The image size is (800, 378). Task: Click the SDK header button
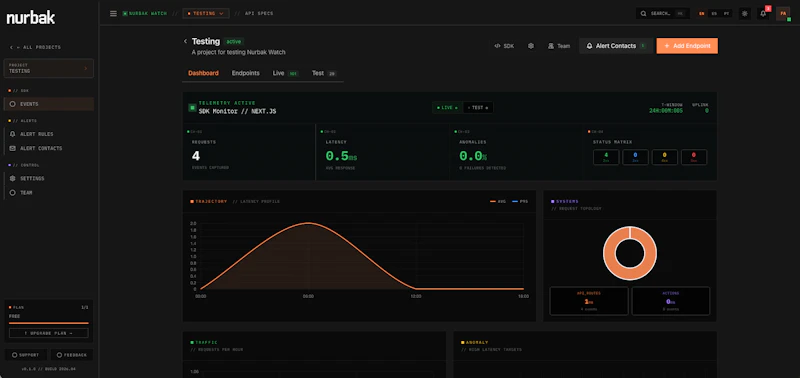tap(504, 46)
